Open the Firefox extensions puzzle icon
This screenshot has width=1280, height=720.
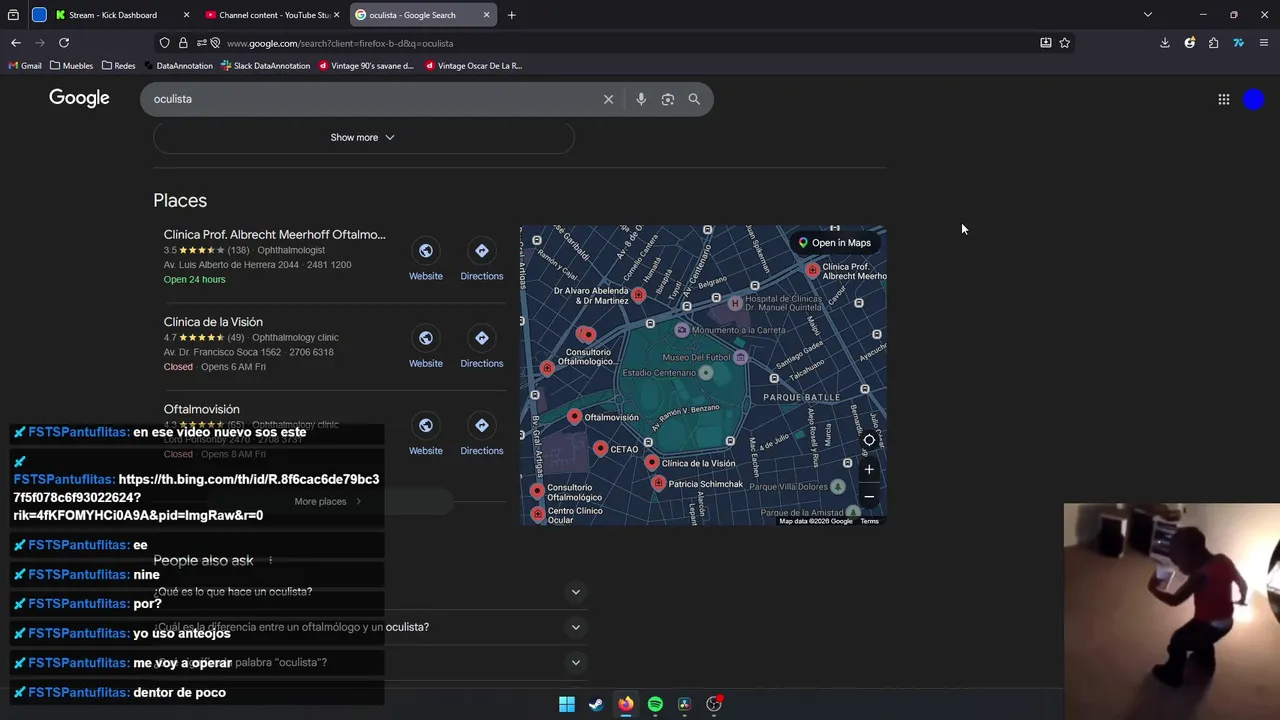click(1213, 43)
